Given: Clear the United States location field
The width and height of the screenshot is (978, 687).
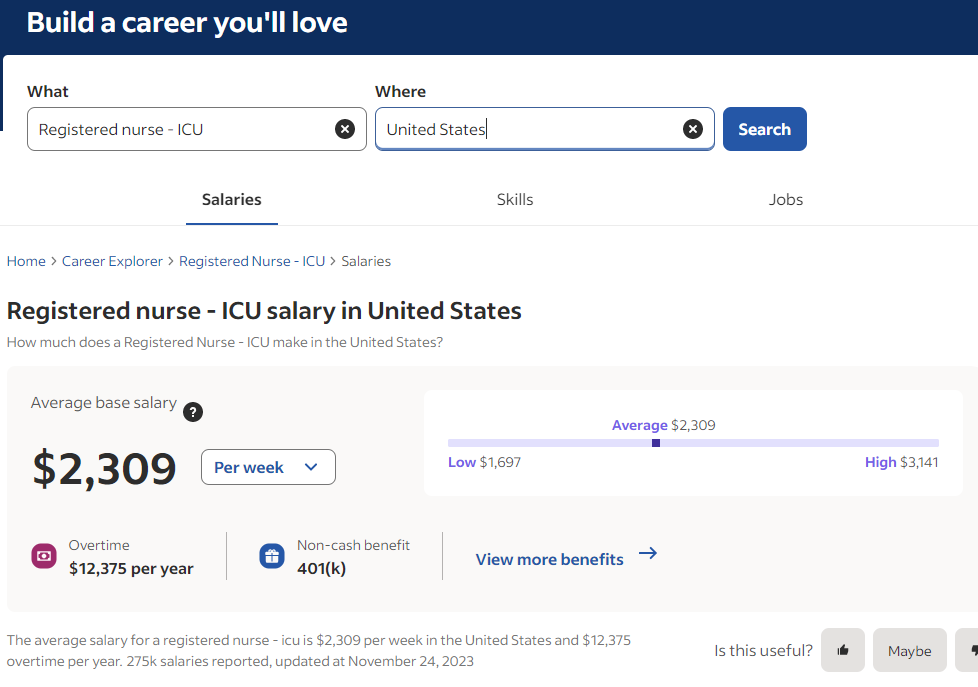Looking at the screenshot, I should pyautogui.click(x=692, y=129).
